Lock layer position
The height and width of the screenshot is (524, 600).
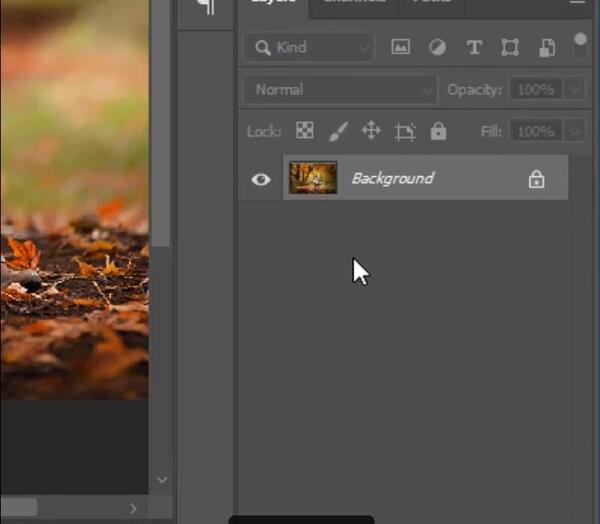tap(371, 131)
